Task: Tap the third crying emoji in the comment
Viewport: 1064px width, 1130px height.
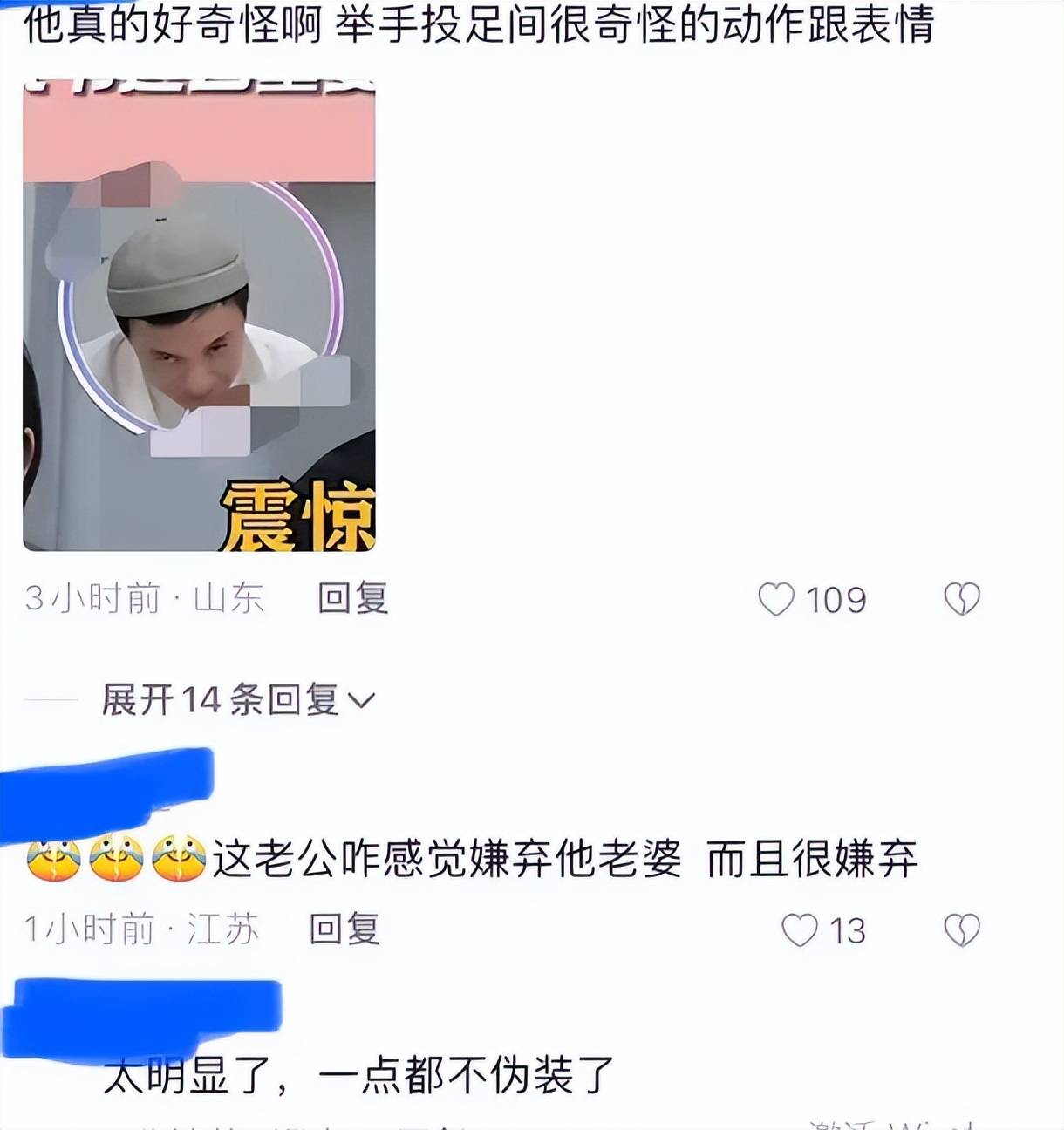Action: (179, 860)
